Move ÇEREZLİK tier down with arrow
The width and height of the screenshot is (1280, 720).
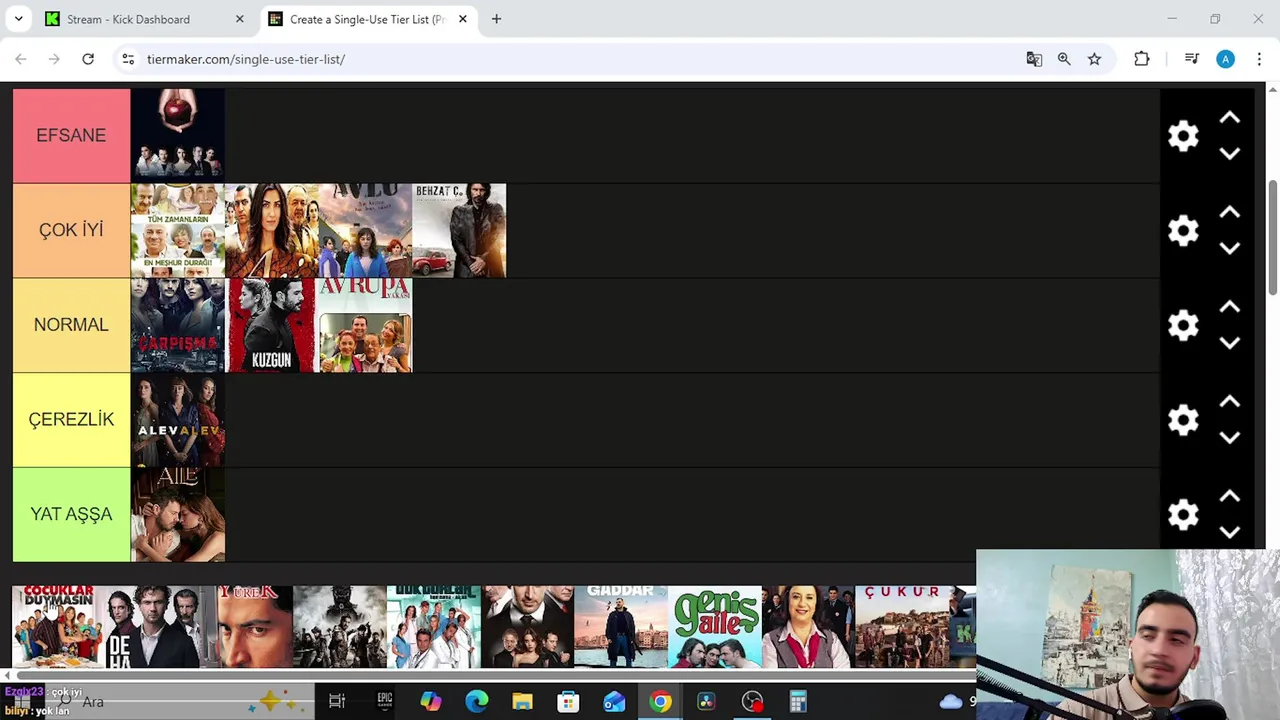point(1230,437)
